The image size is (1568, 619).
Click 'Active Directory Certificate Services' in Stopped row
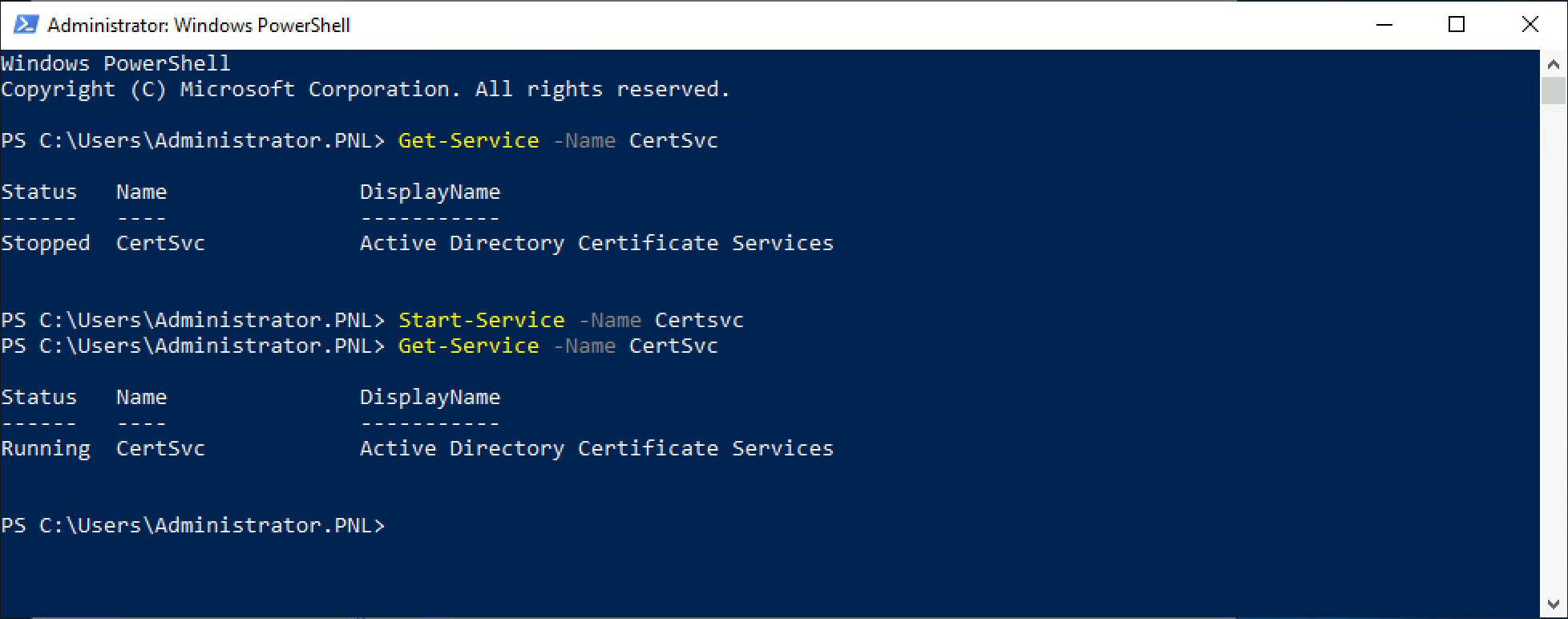tap(596, 244)
